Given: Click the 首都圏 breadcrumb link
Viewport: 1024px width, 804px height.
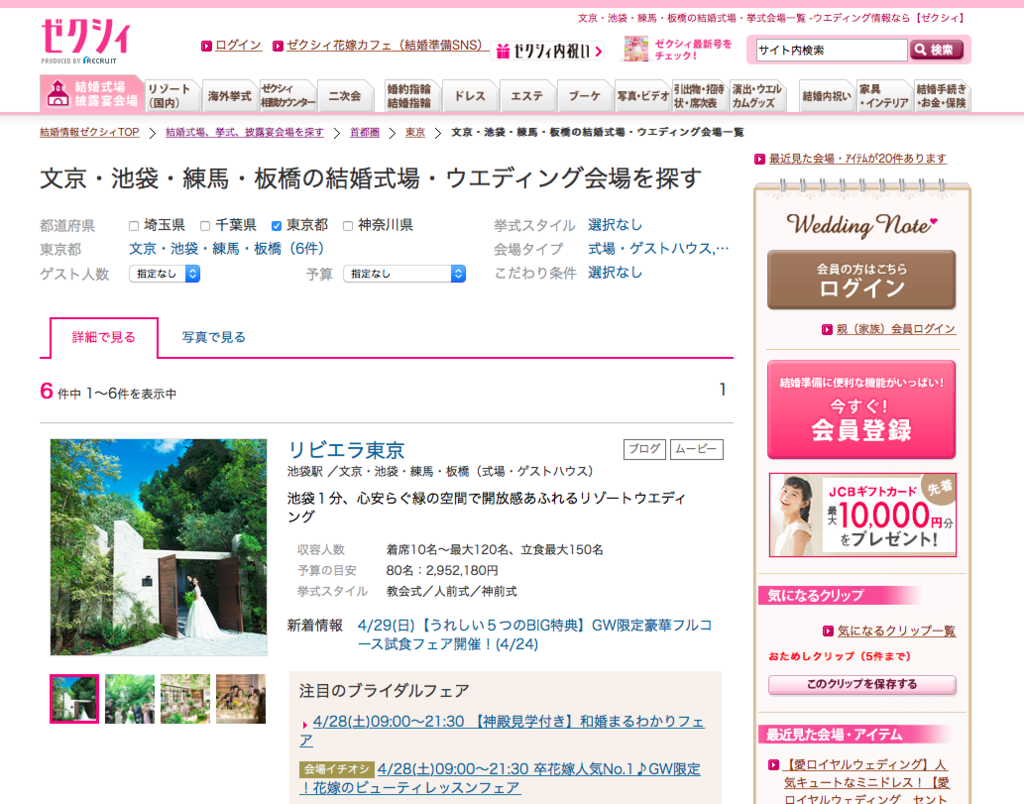Looking at the screenshot, I should point(364,133).
